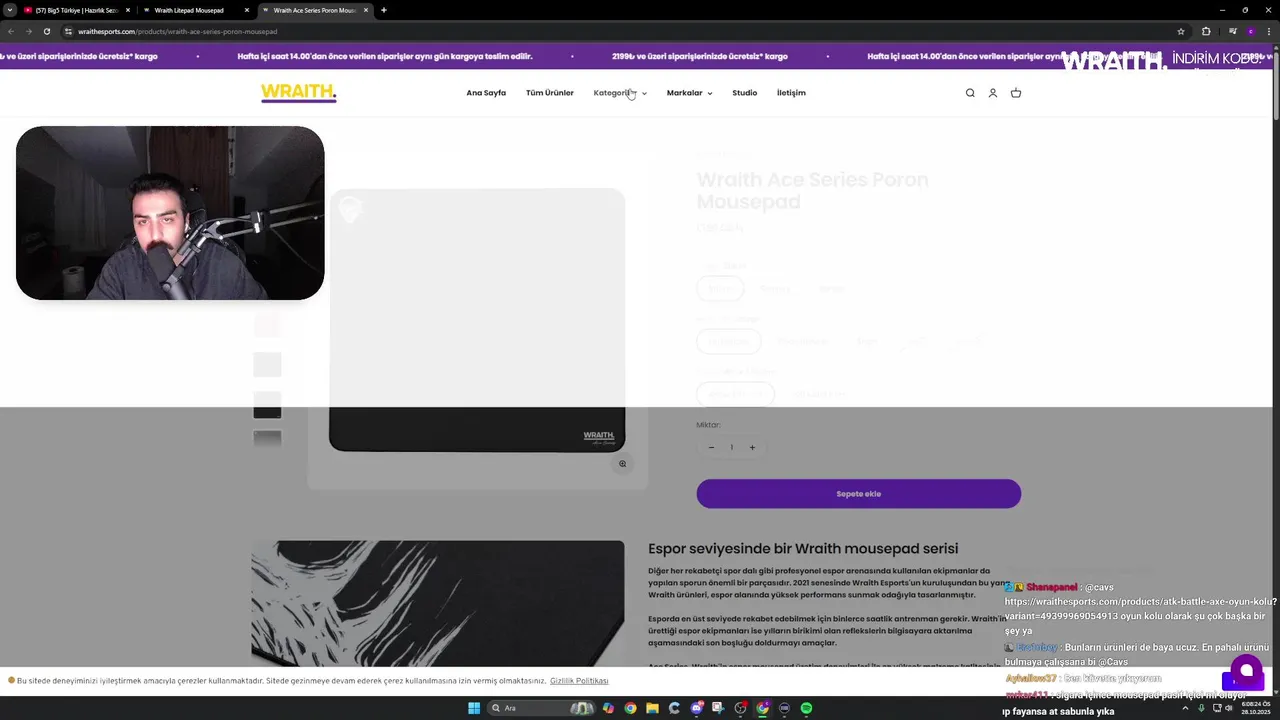This screenshot has height=720, width=1280.
Task: Open the tab search dropdown arrow
Action: point(9,10)
